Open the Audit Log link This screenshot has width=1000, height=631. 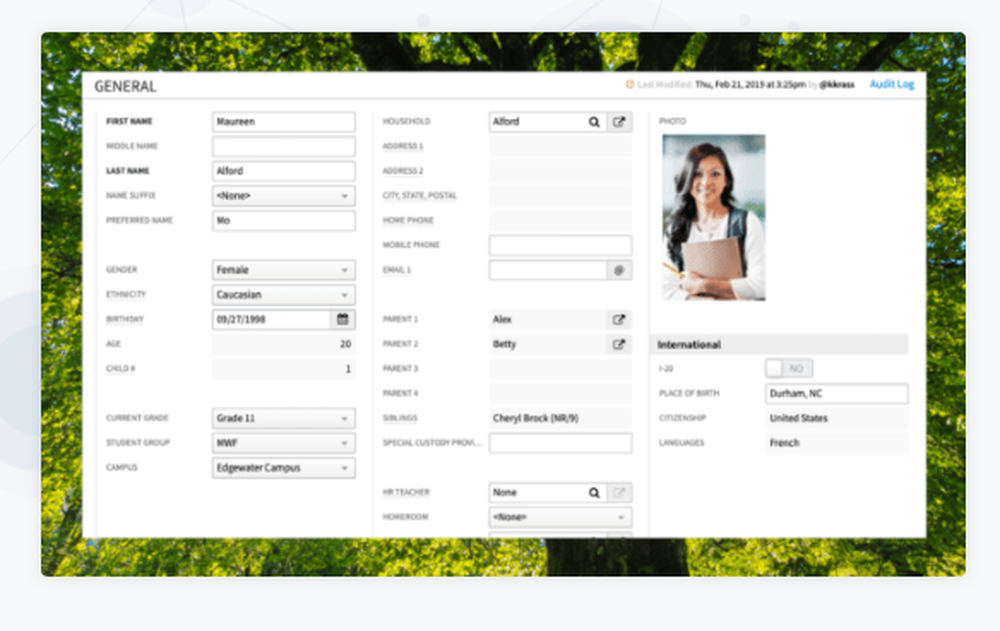click(888, 85)
